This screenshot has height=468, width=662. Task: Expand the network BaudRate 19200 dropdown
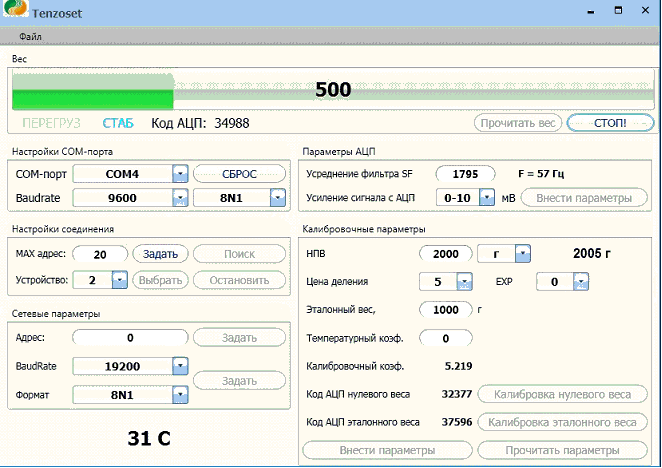coord(180,366)
